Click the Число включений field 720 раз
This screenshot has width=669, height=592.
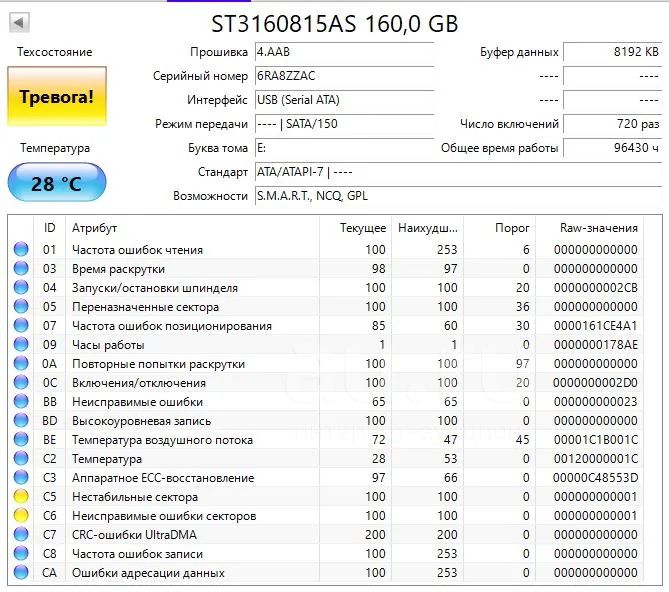[x=613, y=124]
